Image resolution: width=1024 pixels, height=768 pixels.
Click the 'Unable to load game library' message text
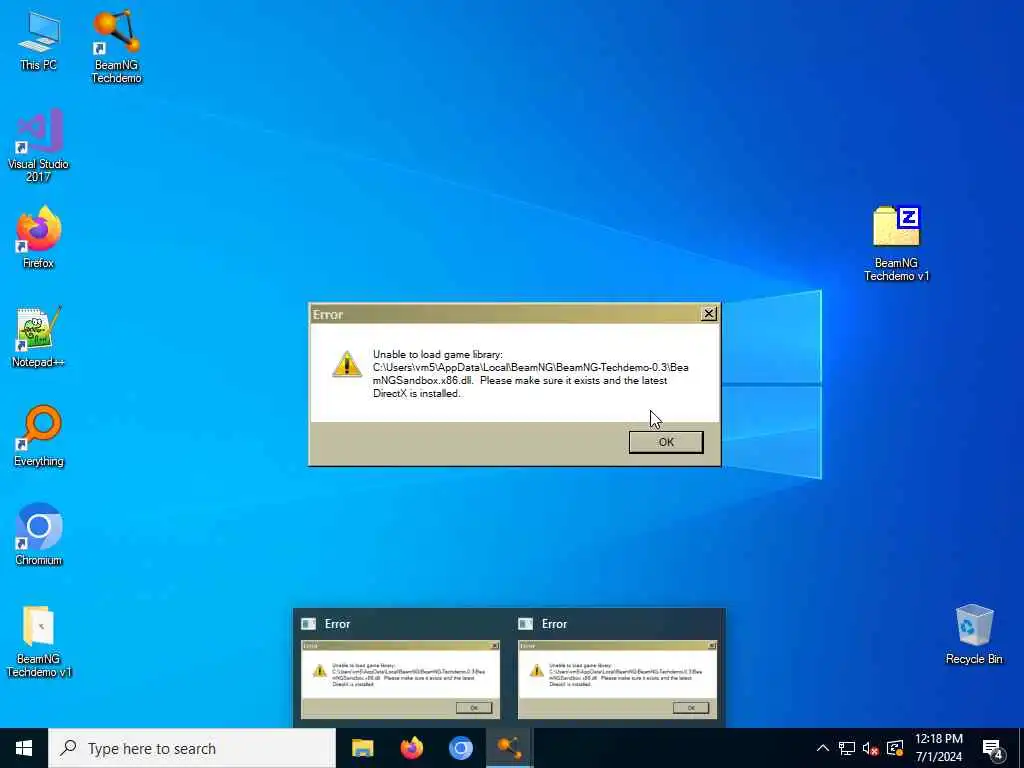click(530, 374)
